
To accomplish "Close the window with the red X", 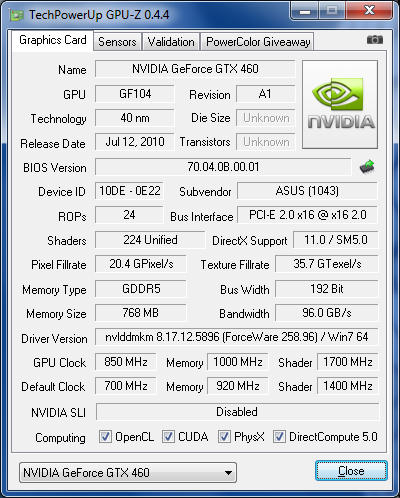I will 369,11.
